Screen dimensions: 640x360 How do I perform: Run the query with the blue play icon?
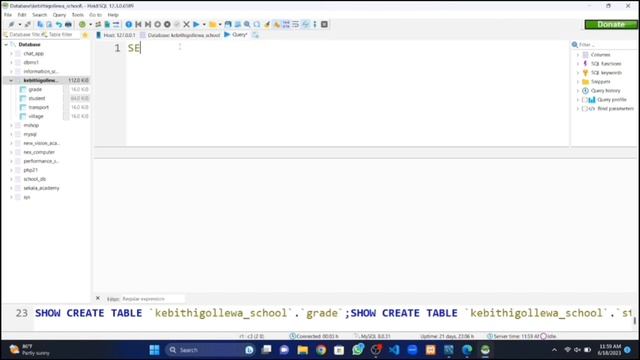(x=196, y=24)
